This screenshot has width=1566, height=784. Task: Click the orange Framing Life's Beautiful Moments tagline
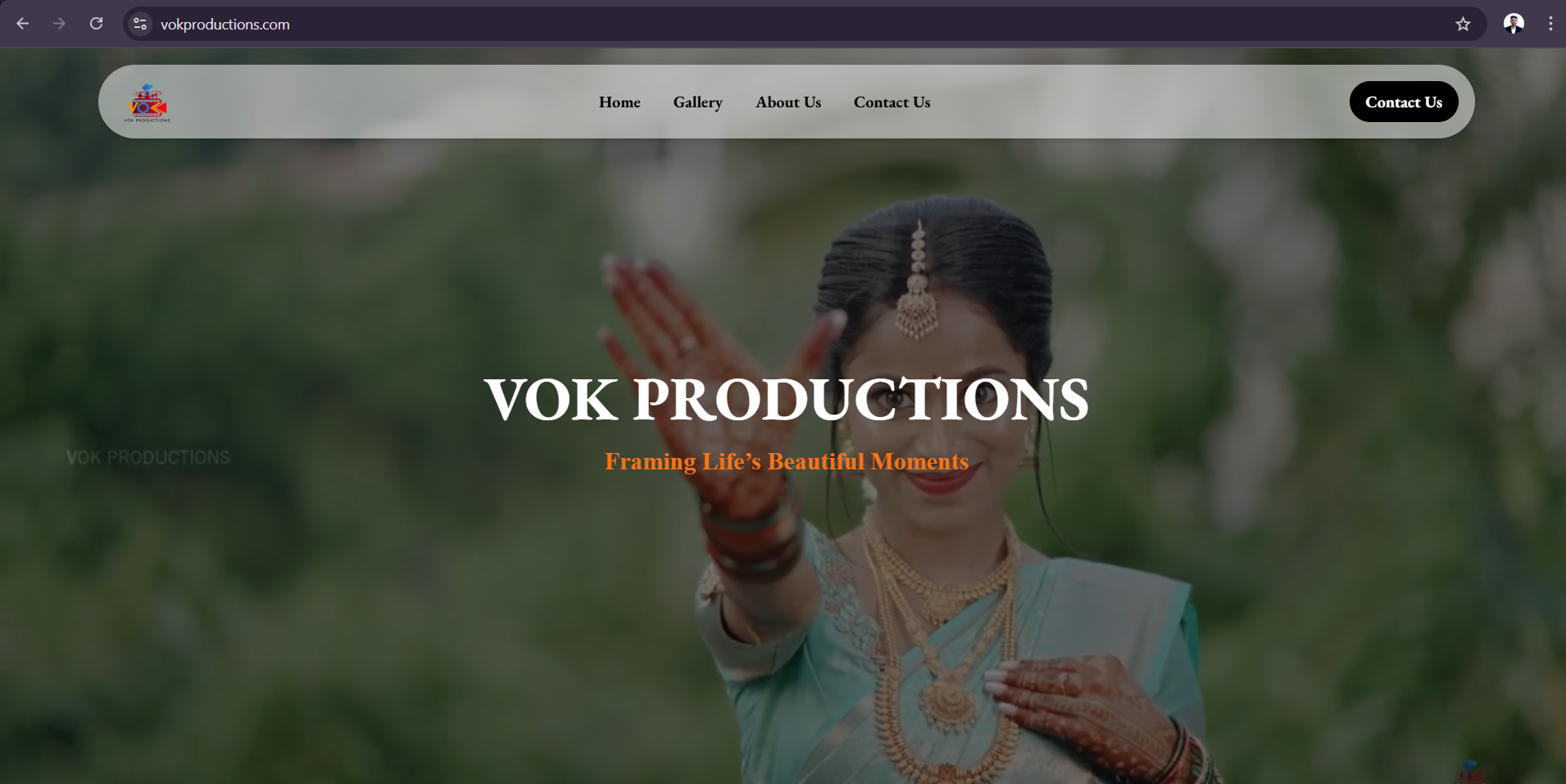tap(786, 461)
